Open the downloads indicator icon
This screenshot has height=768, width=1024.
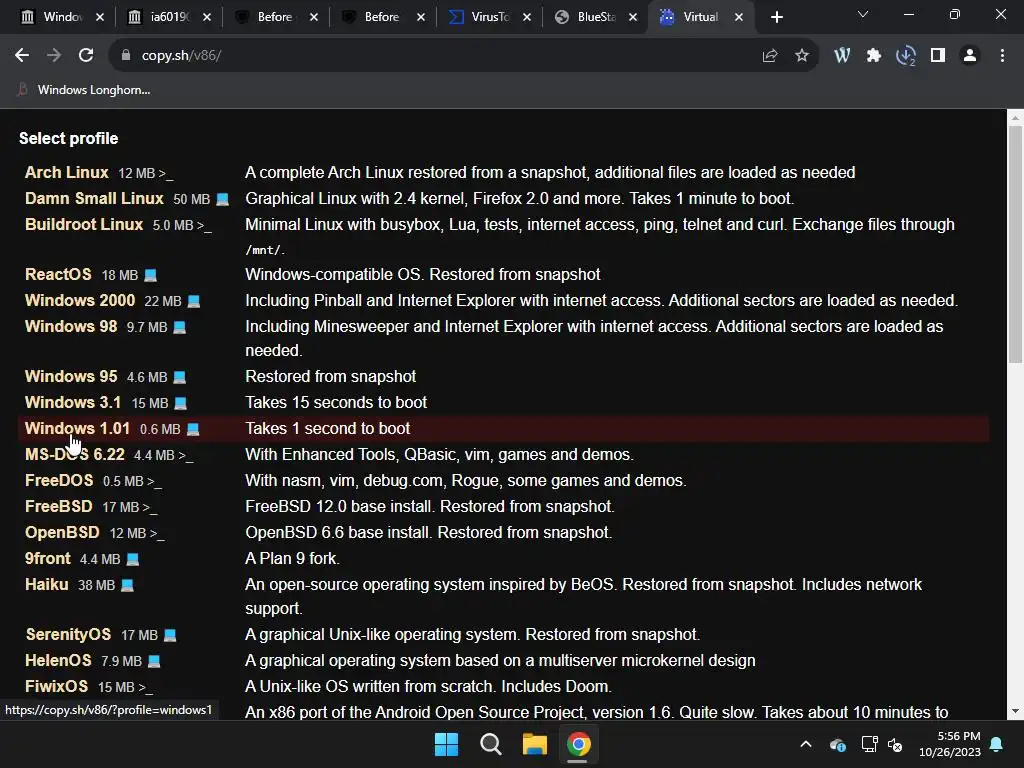[x=906, y=56]
